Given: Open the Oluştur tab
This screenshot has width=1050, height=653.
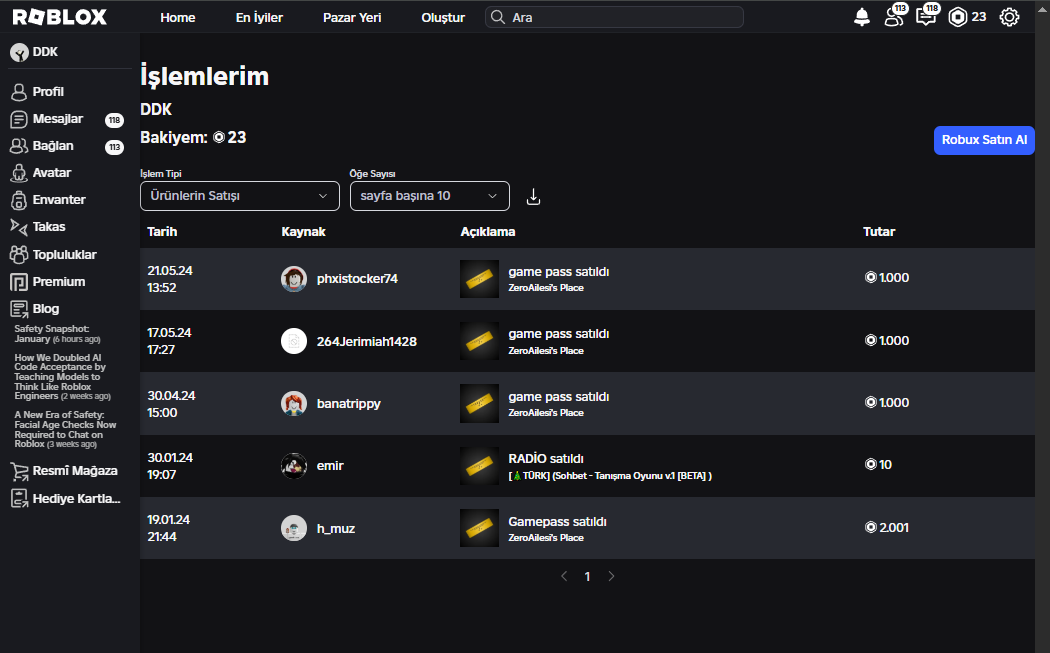Looking at the screenshot, I should pos(443,17).
